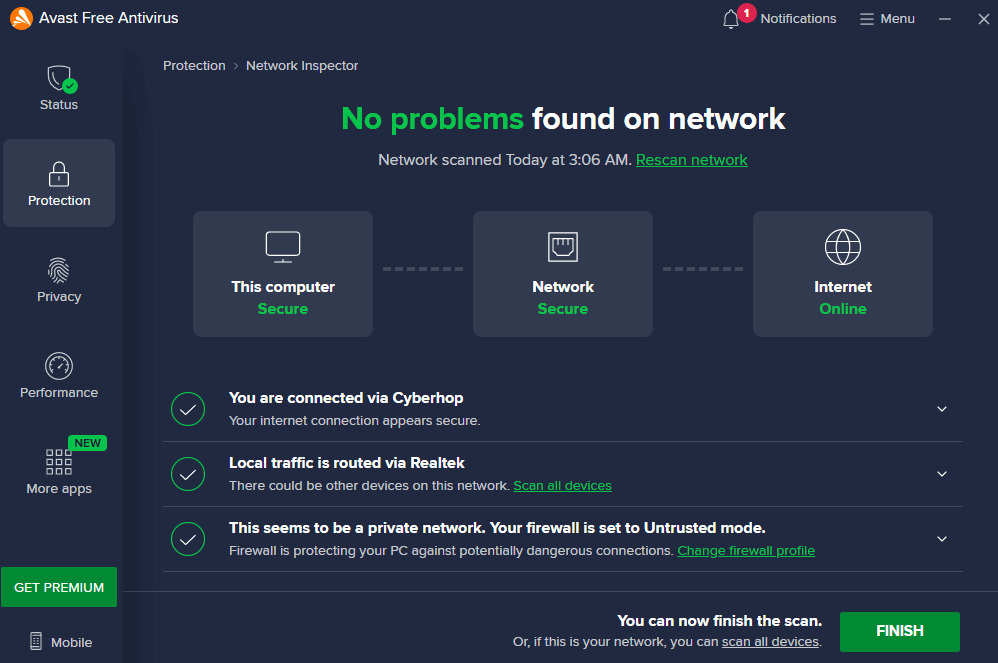Select the Protection padlock icon
The height and width of the screenshot is (663, 998).
[59, 174]
